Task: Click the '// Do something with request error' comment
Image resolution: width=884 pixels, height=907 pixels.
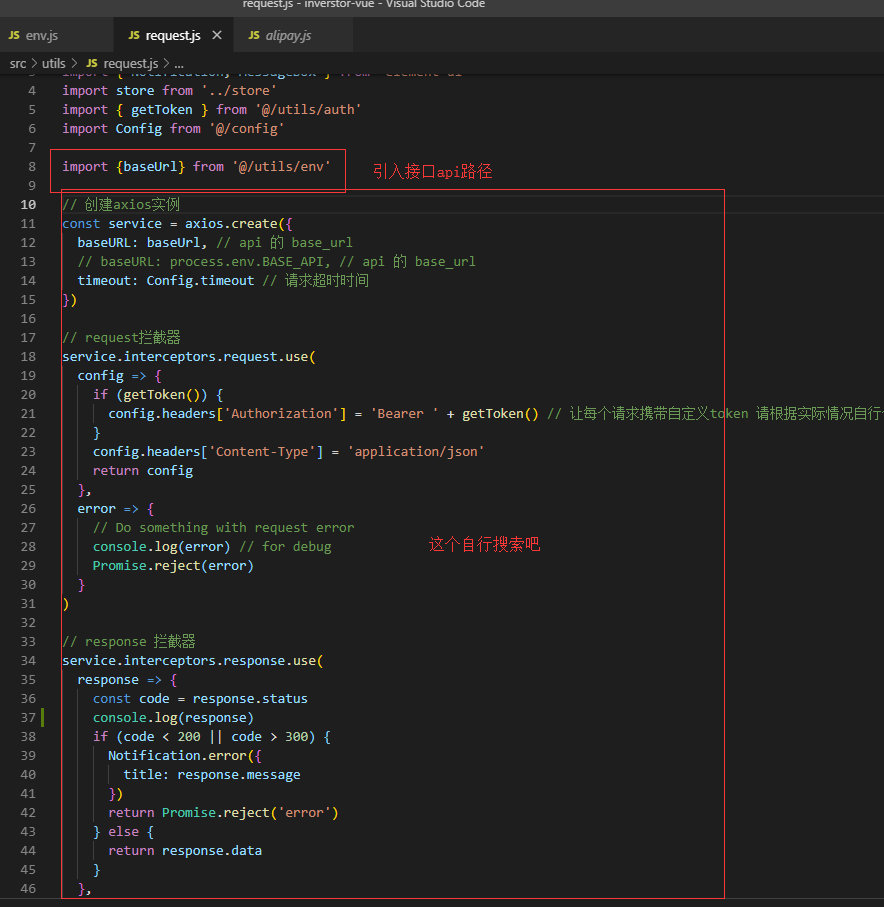Action: 223,528
